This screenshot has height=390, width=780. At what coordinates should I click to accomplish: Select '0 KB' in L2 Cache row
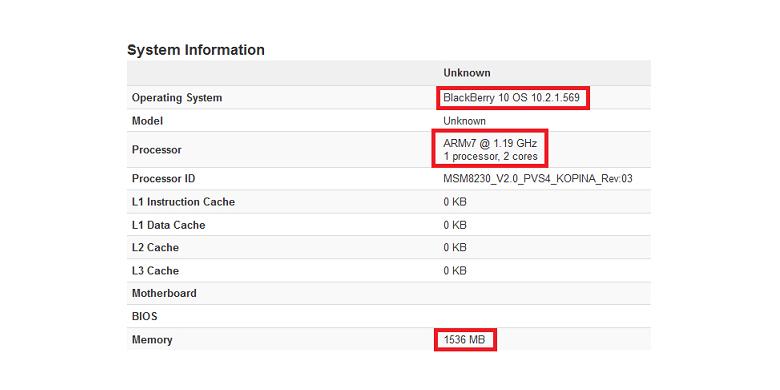pos(455,248)
